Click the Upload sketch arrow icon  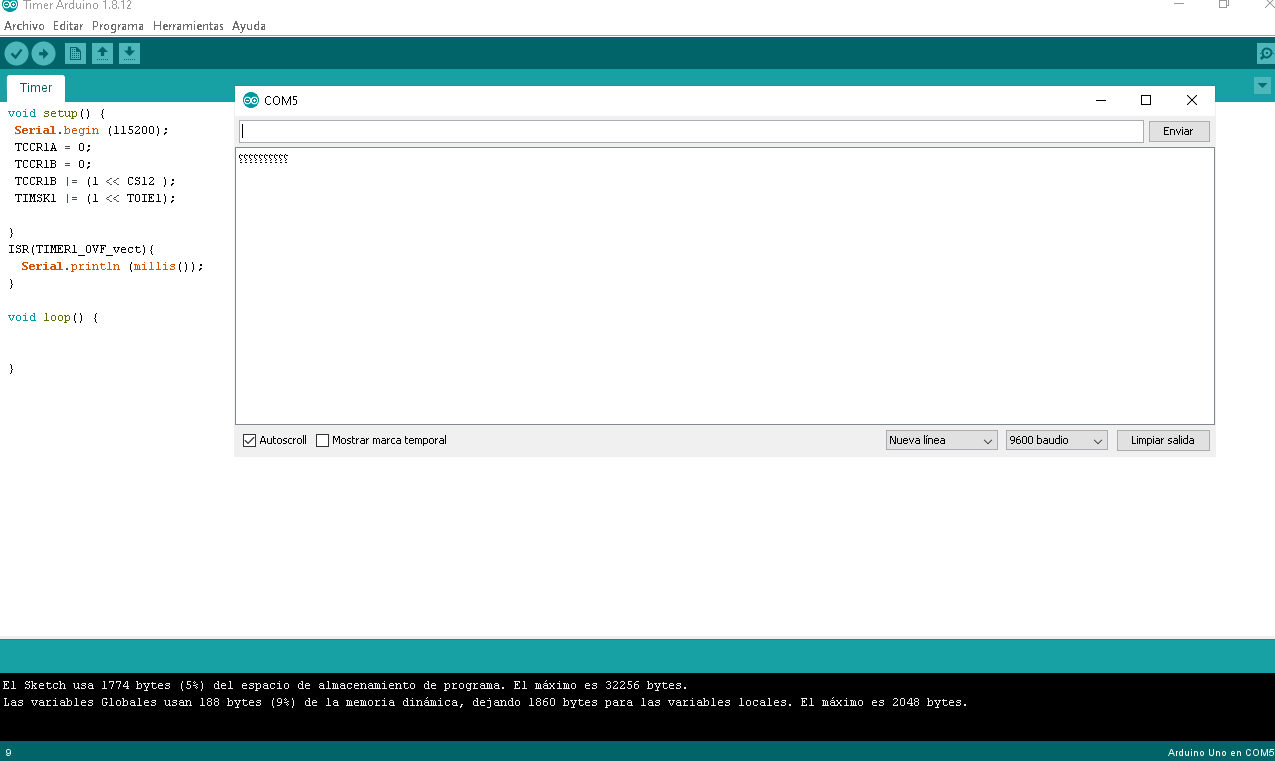[x=43, y=54]
